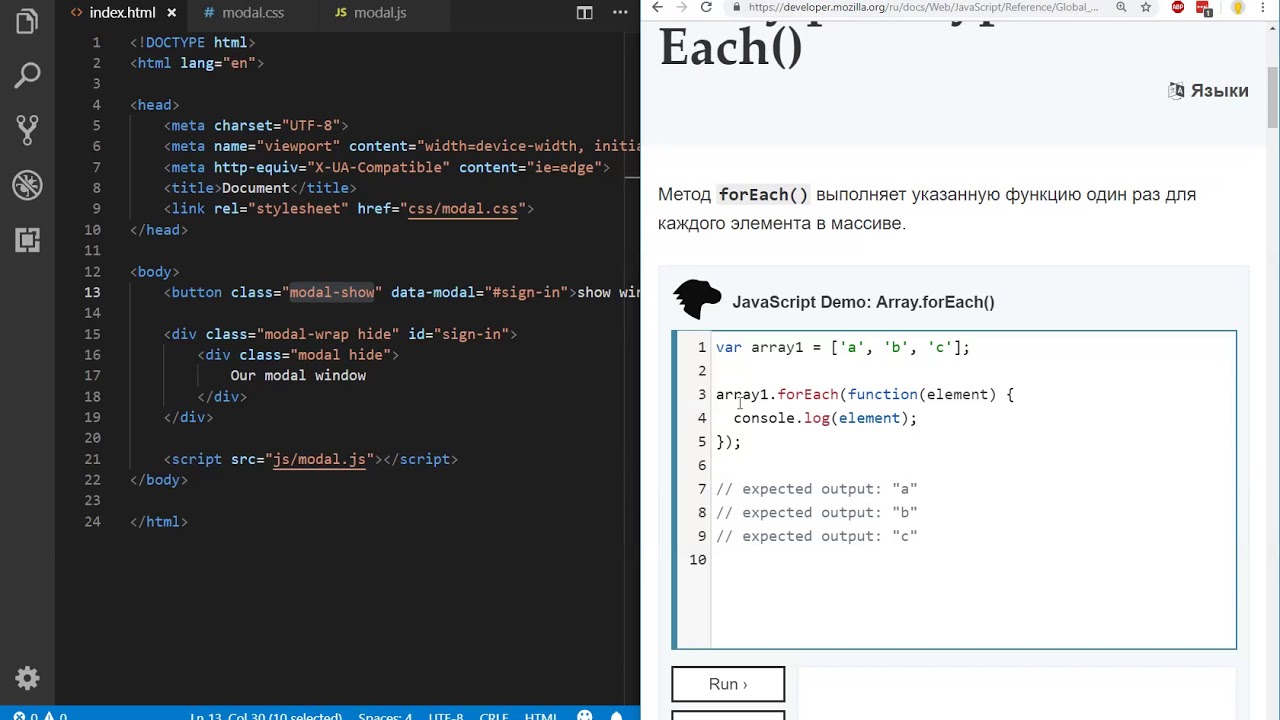The width and height of the screenshot is (1280, 720).
Task: Click line number 1 in demo editor
Action: (702, 347)
